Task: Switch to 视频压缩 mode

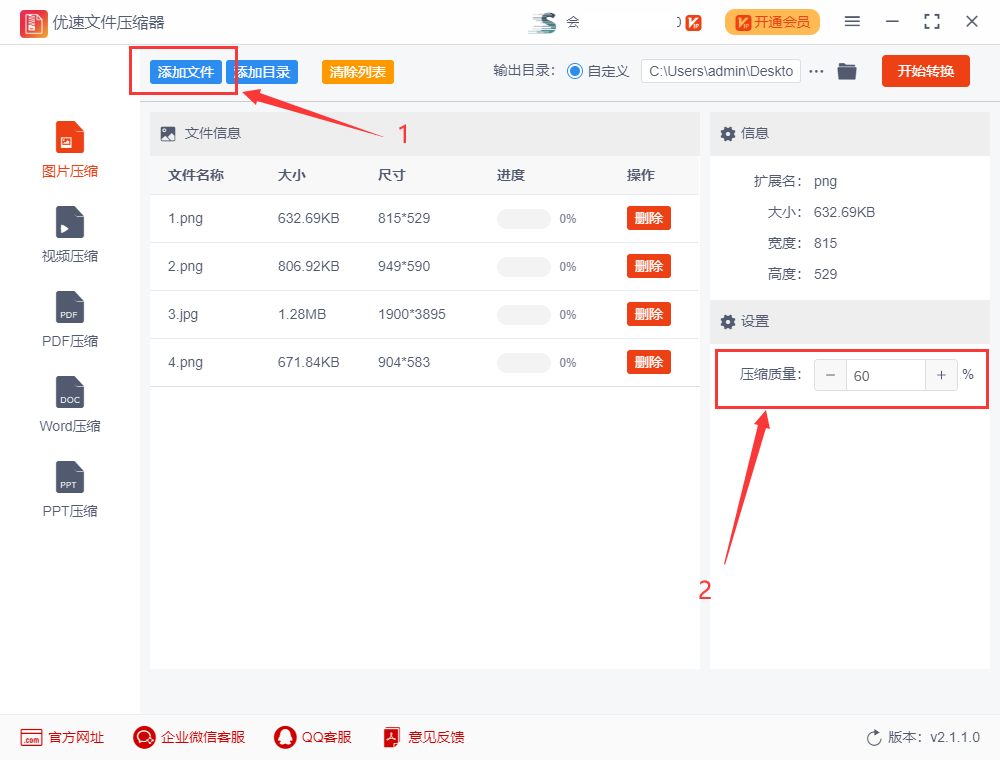Action: tap(69, 232)
